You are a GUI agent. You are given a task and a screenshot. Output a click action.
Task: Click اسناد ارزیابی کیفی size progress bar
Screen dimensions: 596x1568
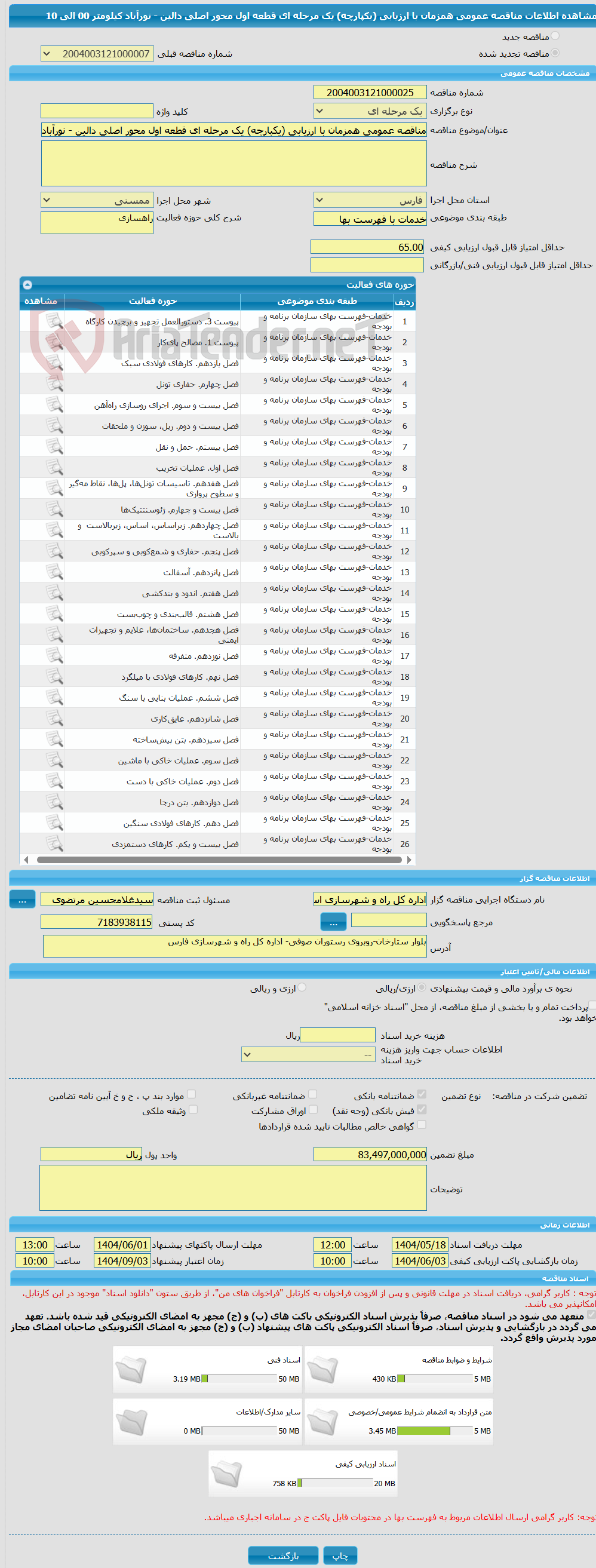(335, 1483)
